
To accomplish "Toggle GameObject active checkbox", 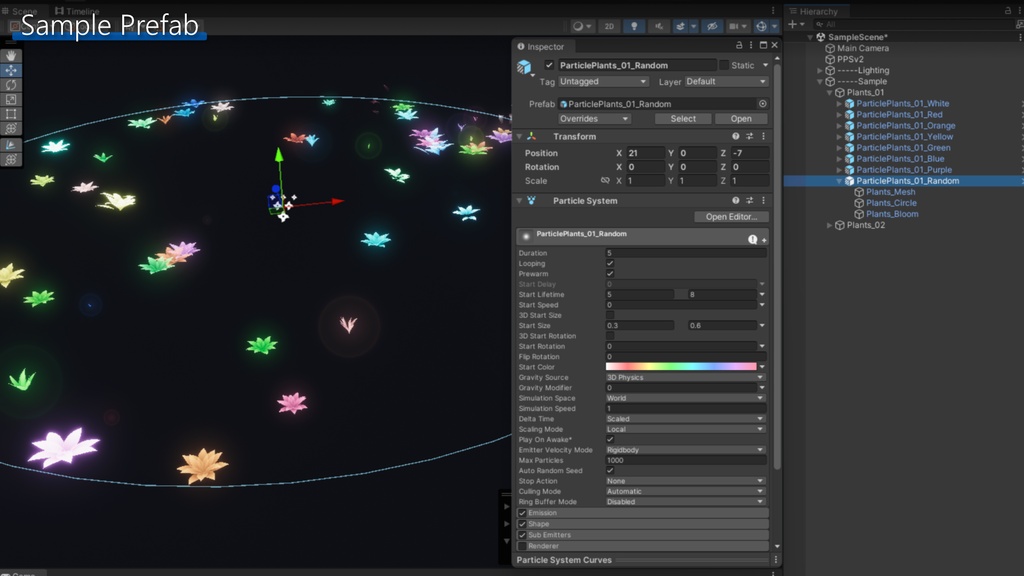I will 549,65.
